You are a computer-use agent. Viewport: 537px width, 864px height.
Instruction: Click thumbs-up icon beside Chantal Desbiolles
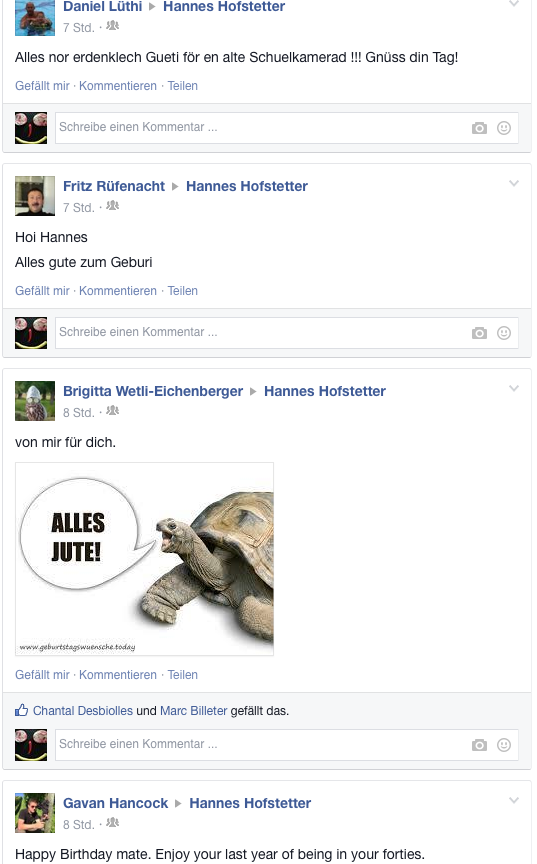(x=21, y=710)
